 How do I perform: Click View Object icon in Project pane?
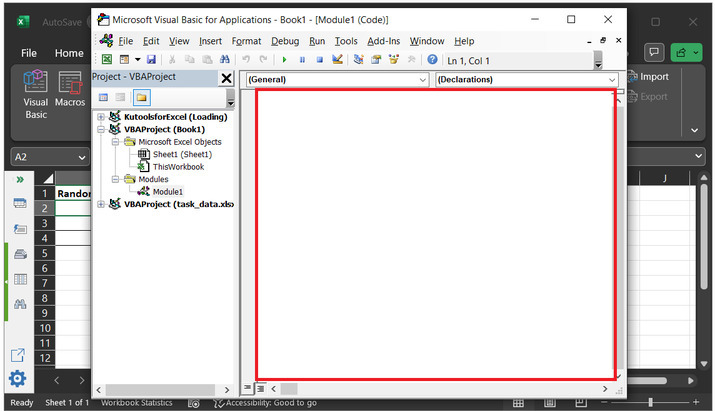tap(120, 97)
